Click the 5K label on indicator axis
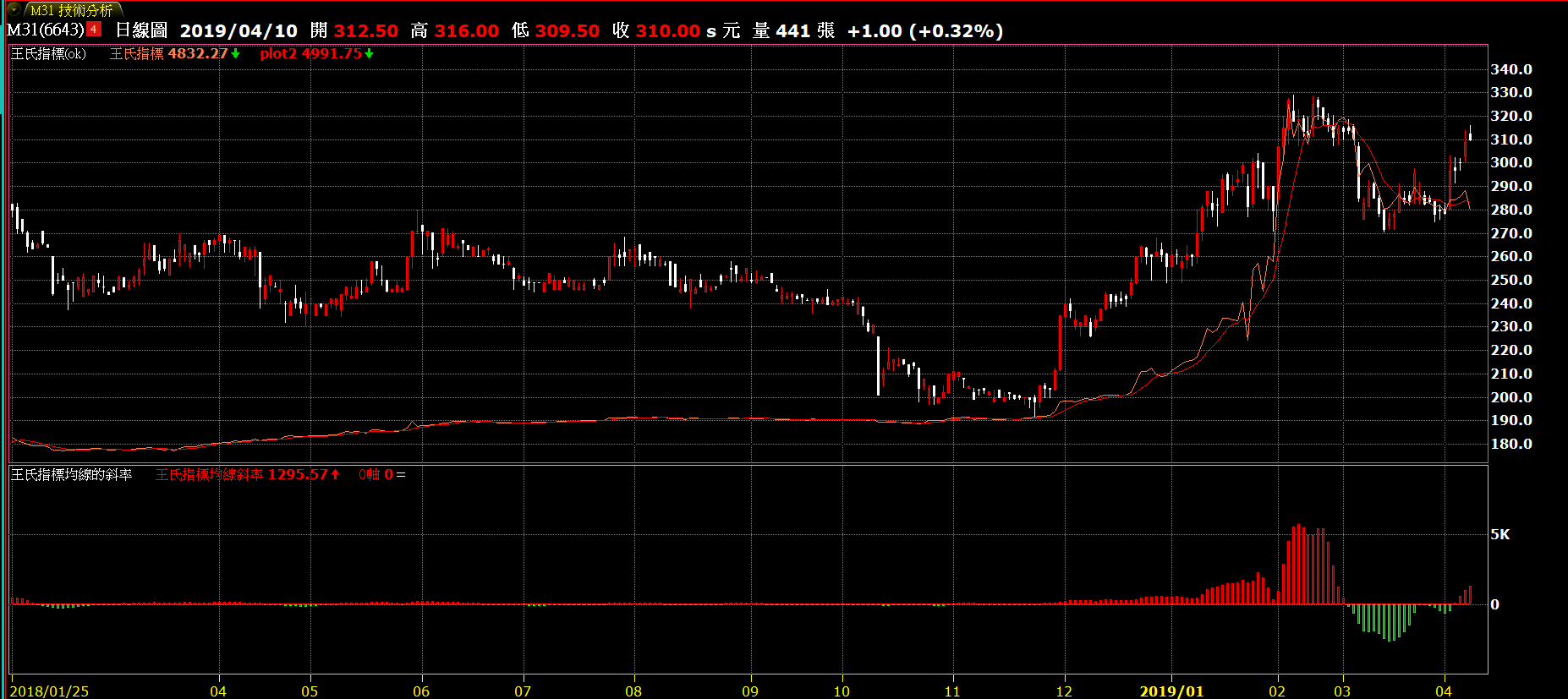This screenshot has height=699, width=1568. click(x=1499, y=534)
